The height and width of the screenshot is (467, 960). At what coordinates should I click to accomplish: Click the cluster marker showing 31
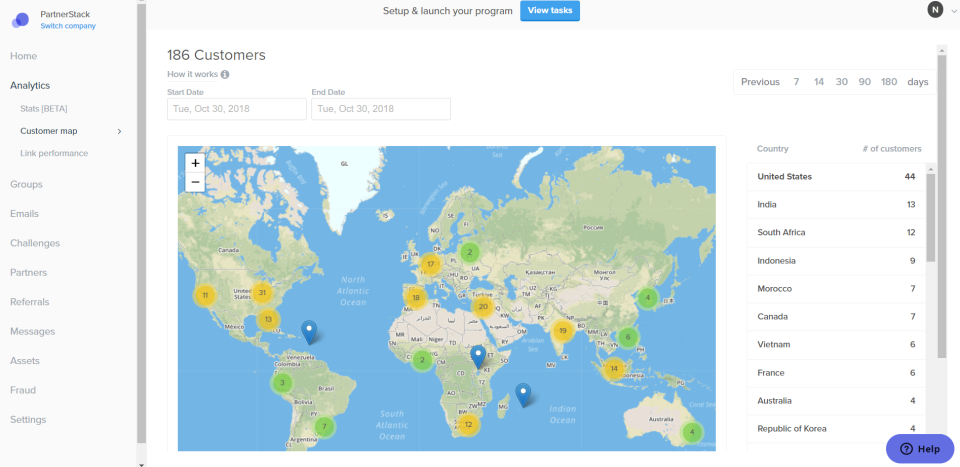pyautogui.click(x=262, y=293)
